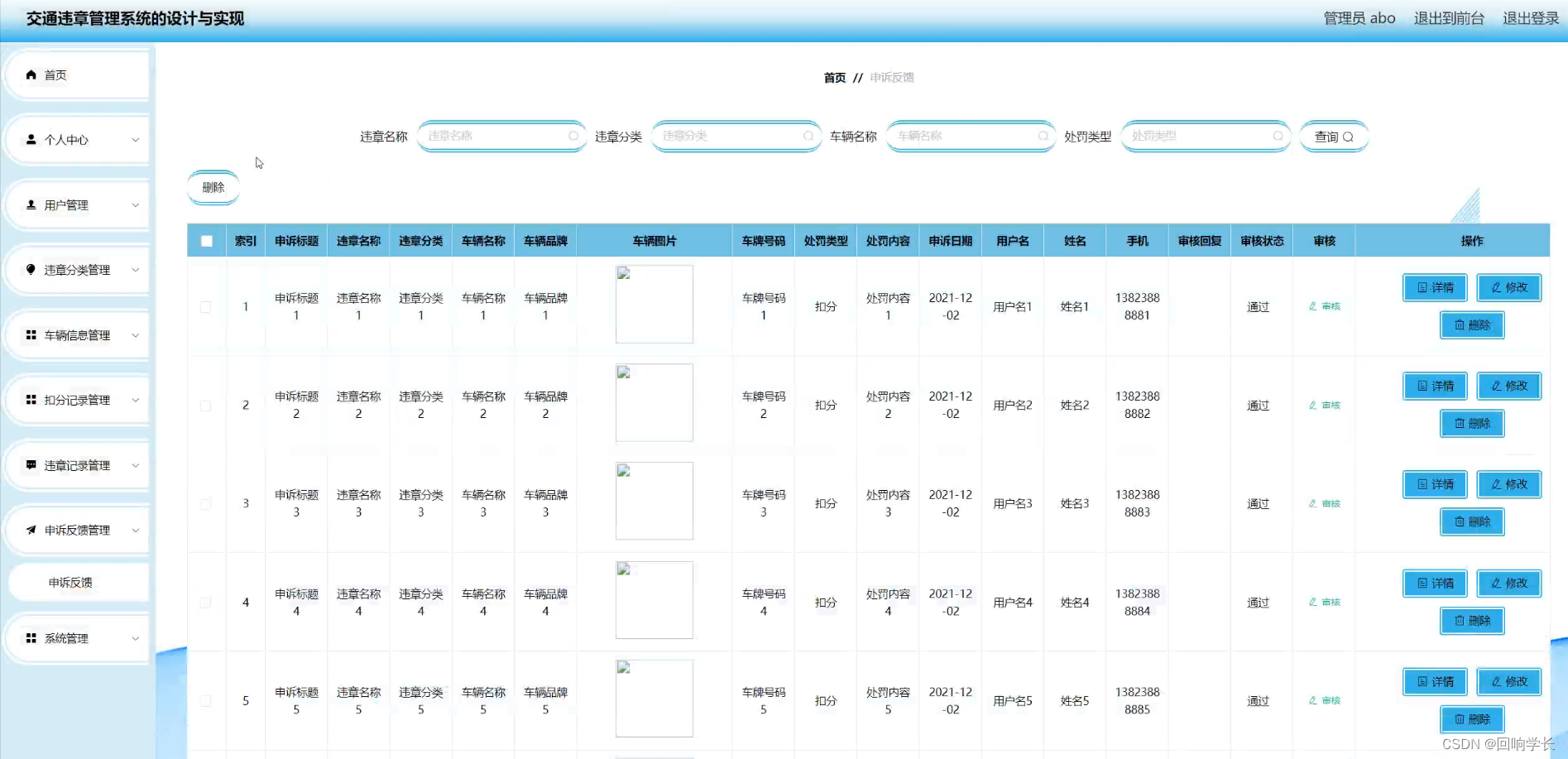Click 审核 link on the first row
Viewport: 1568px width, 759px height.
(x=1324, y=306)
